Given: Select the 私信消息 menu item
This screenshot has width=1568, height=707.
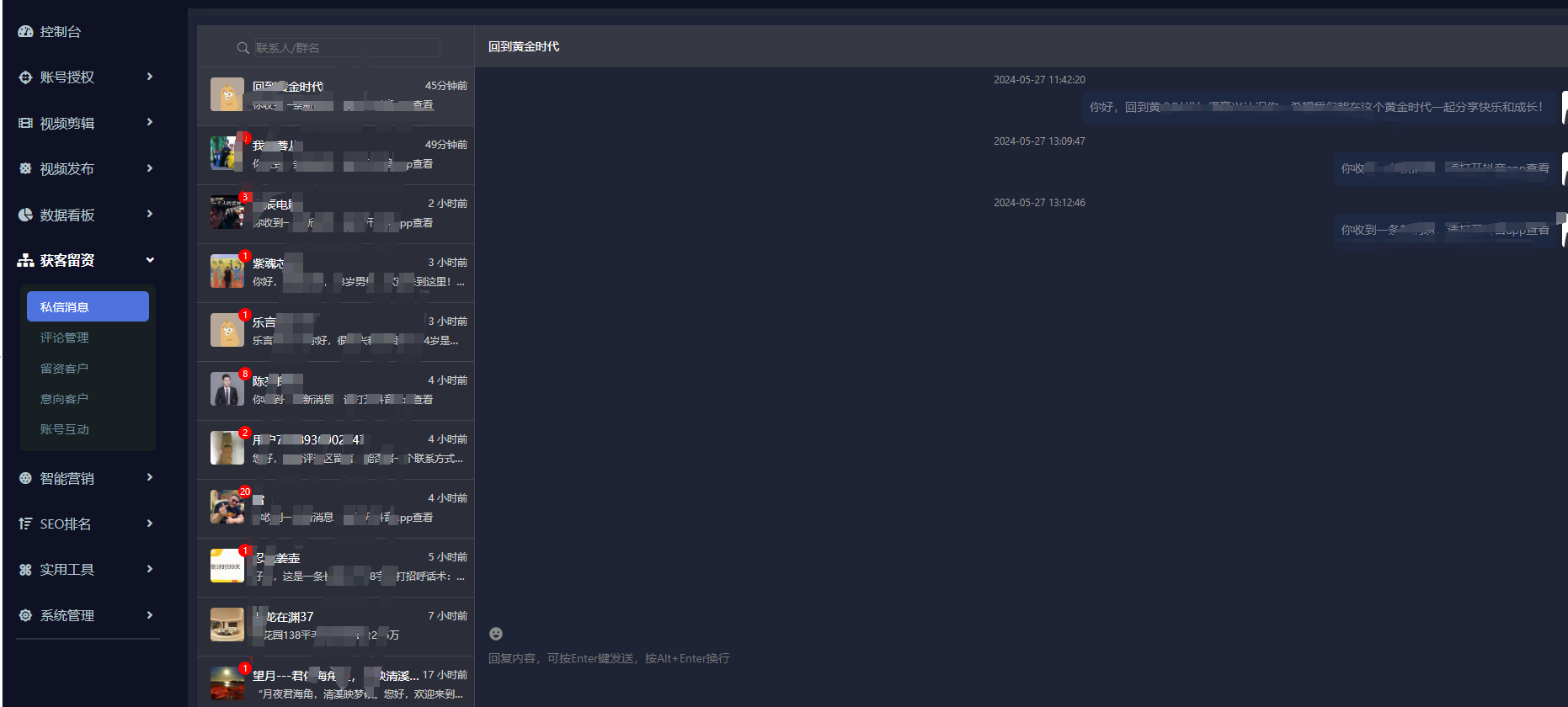Looking at the screenshot, I should [x=88, y=306].
